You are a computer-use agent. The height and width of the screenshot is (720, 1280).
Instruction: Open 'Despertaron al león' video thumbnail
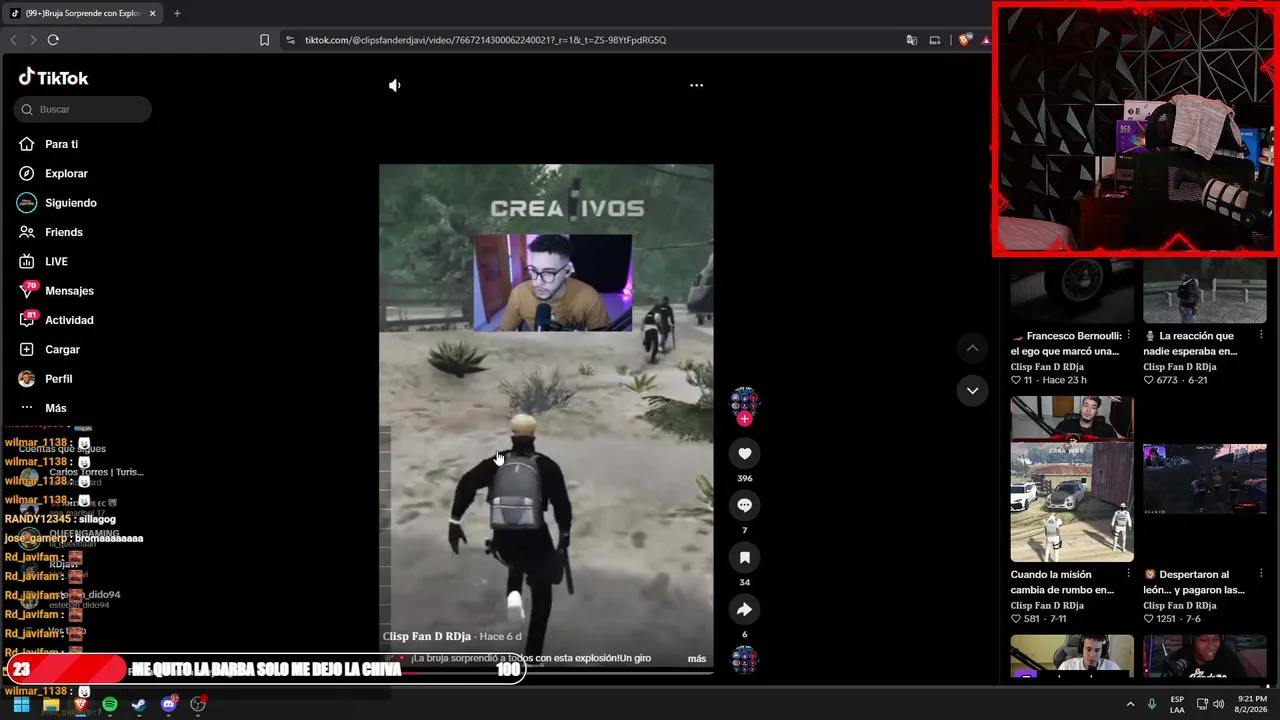(x=1205, y=479)
